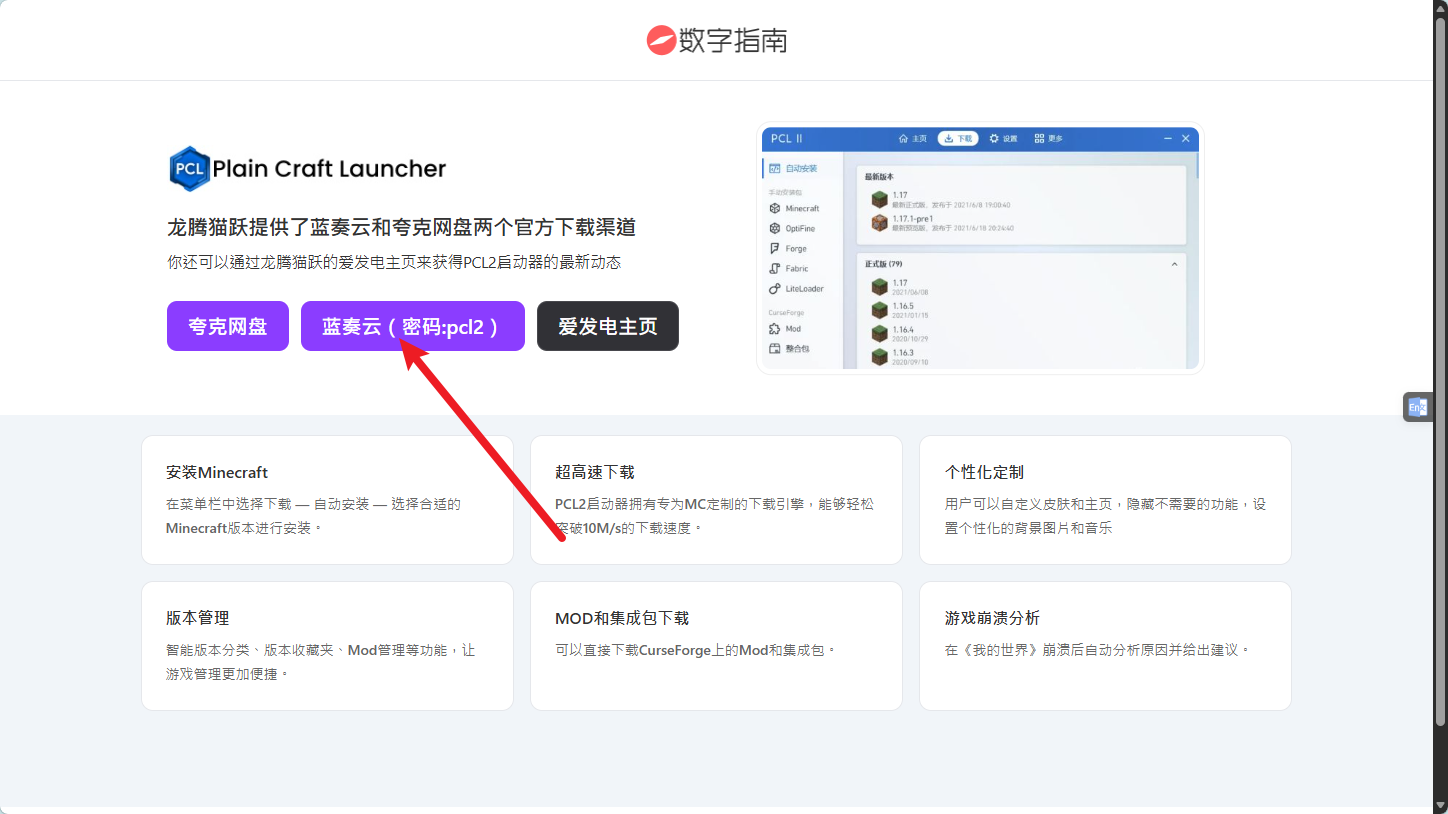
Task: Click 更多 tab in PCL II preview
Action: pos(1049,138)
